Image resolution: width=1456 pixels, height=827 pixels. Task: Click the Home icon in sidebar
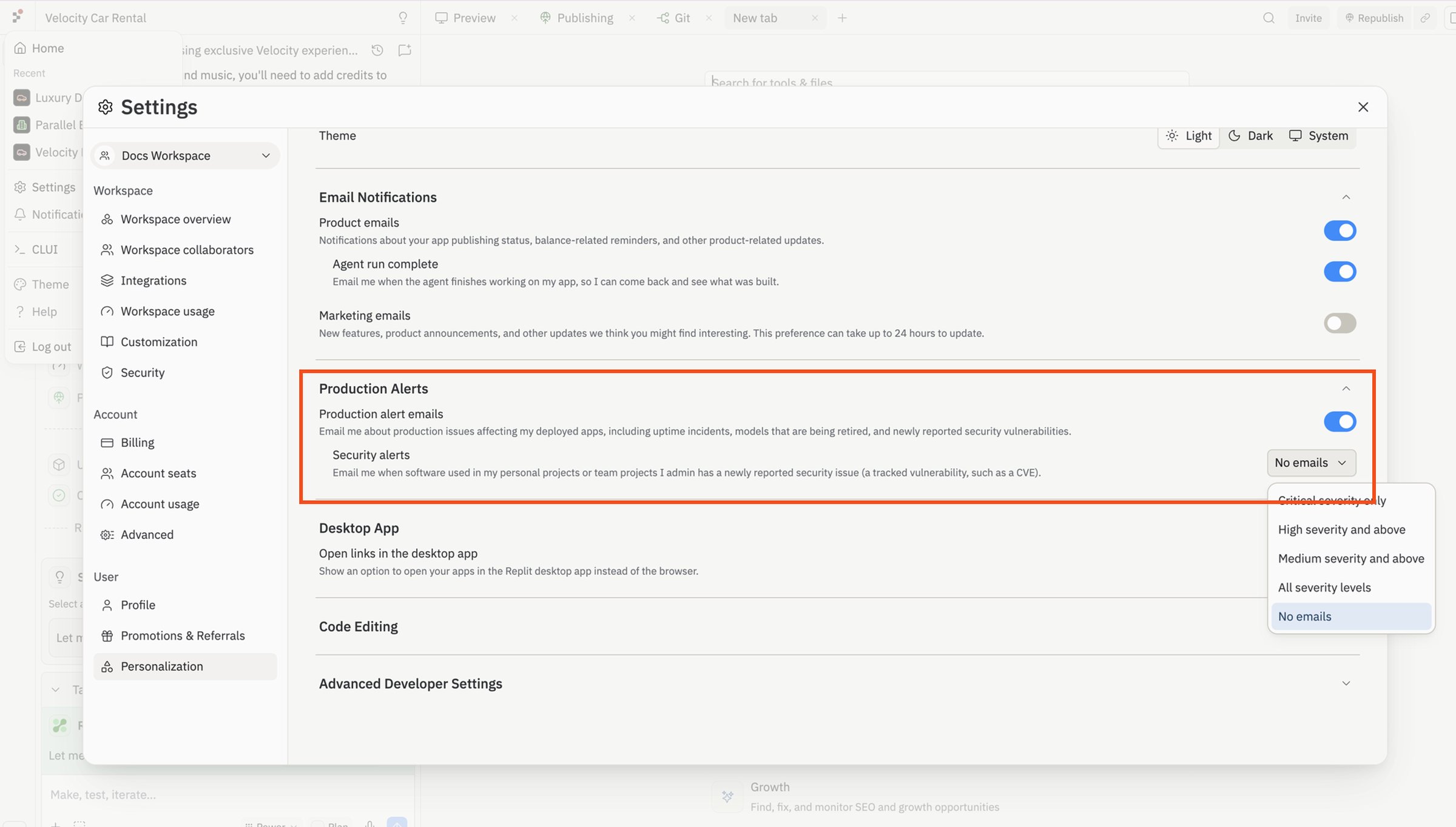20,49
